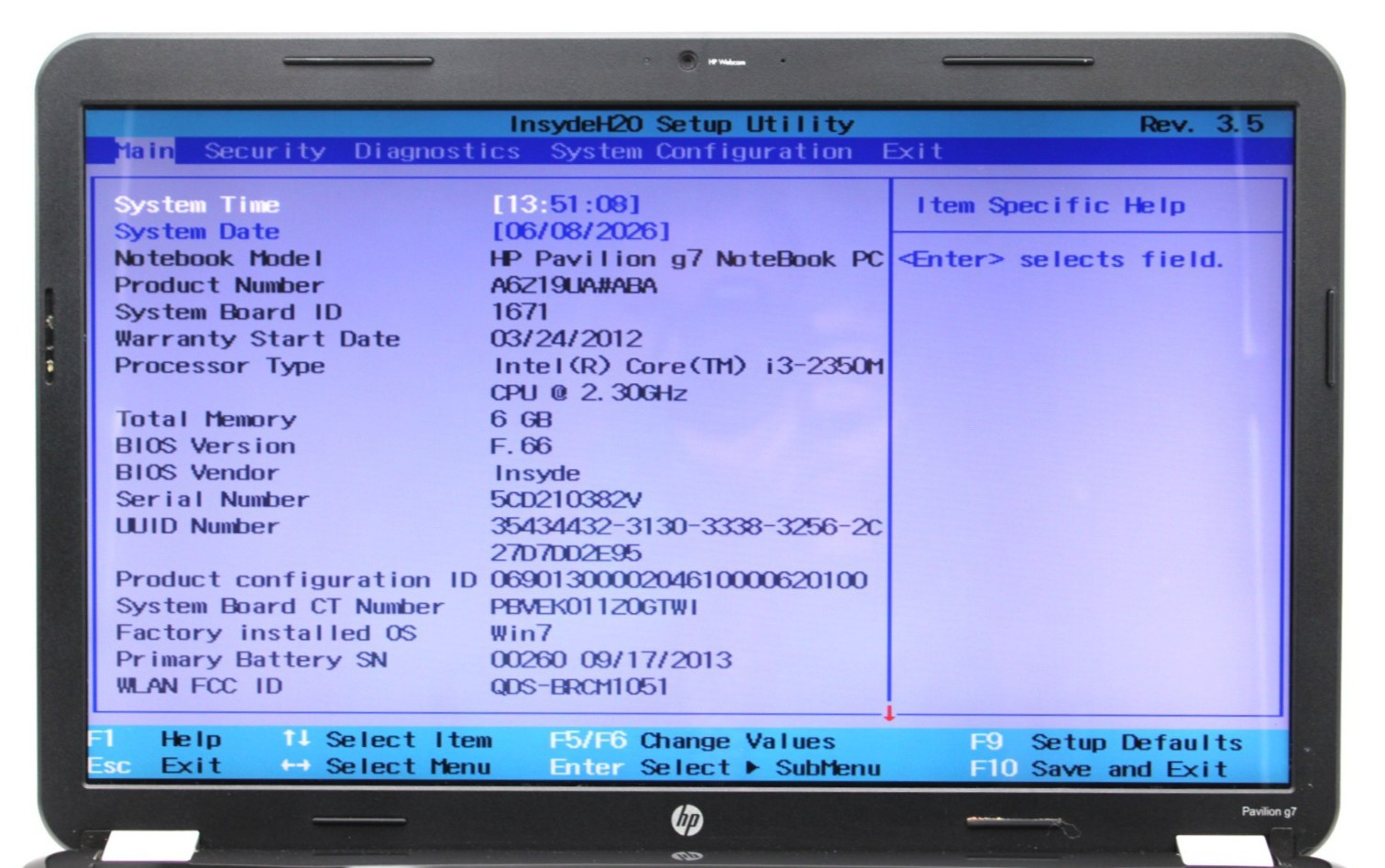Click the Rev. 3.5 version text
1385x868 pixels.
coord(1202,124)
